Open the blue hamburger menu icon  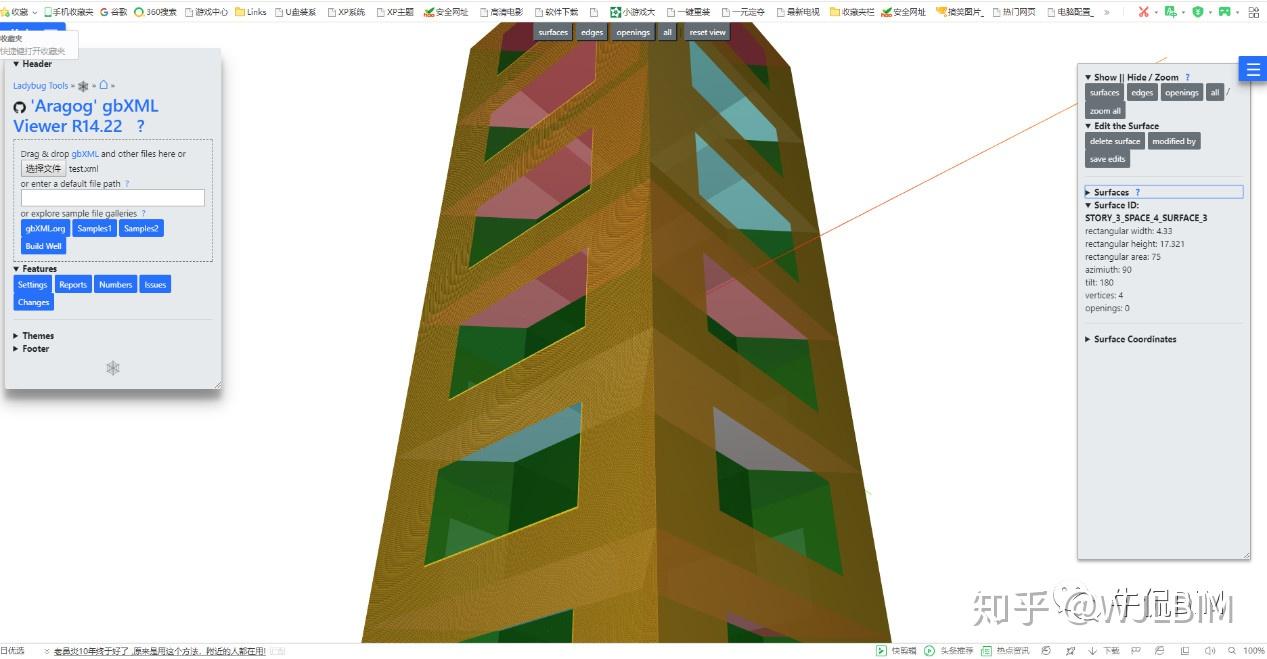[x=1253, y=68]
